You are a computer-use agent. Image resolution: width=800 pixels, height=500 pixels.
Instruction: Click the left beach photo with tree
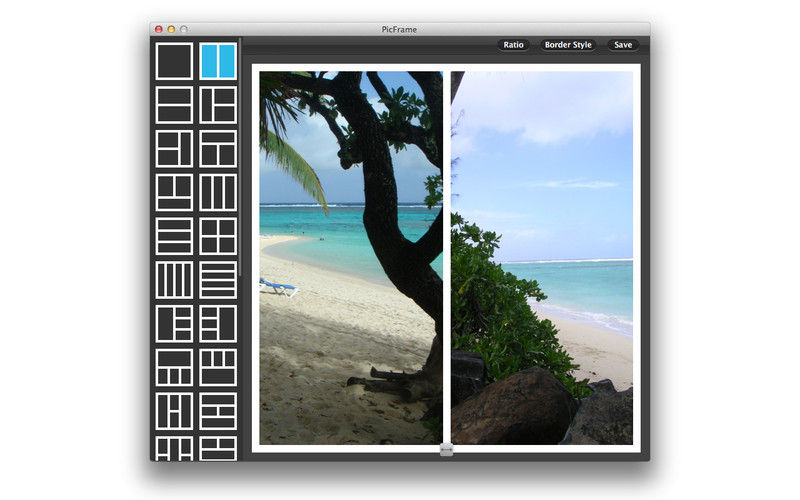pos(351,258)
